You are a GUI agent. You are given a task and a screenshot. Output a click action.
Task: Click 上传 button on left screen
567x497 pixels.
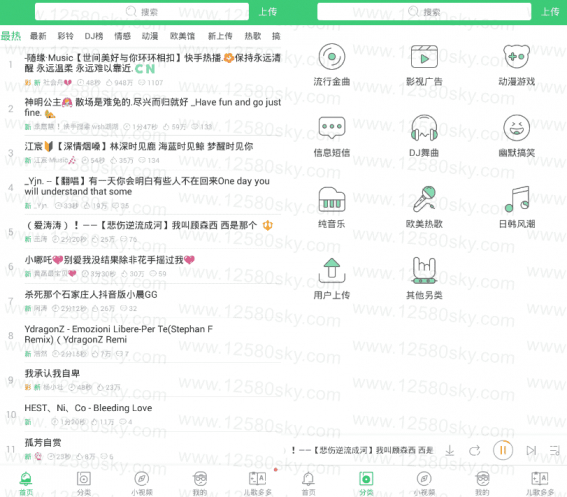tap(268, 12)
